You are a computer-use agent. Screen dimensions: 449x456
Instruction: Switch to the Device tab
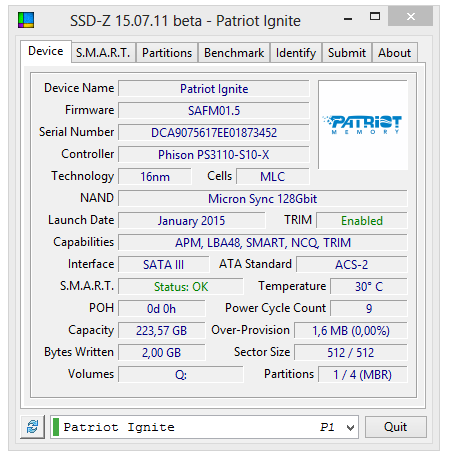tap(46, 51)
